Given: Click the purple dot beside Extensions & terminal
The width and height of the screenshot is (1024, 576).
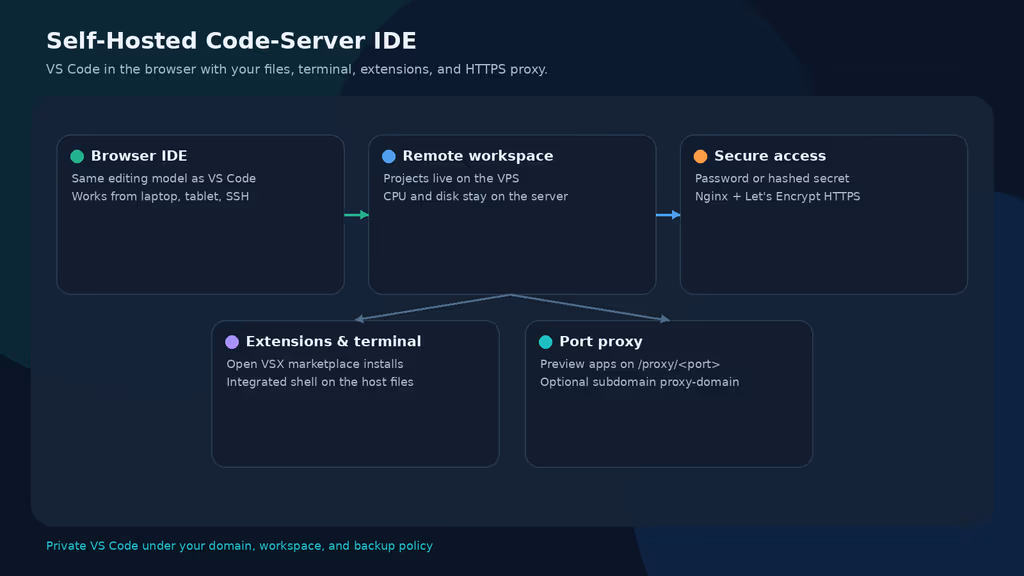Looking at the screenshot, I should point(232,342).
